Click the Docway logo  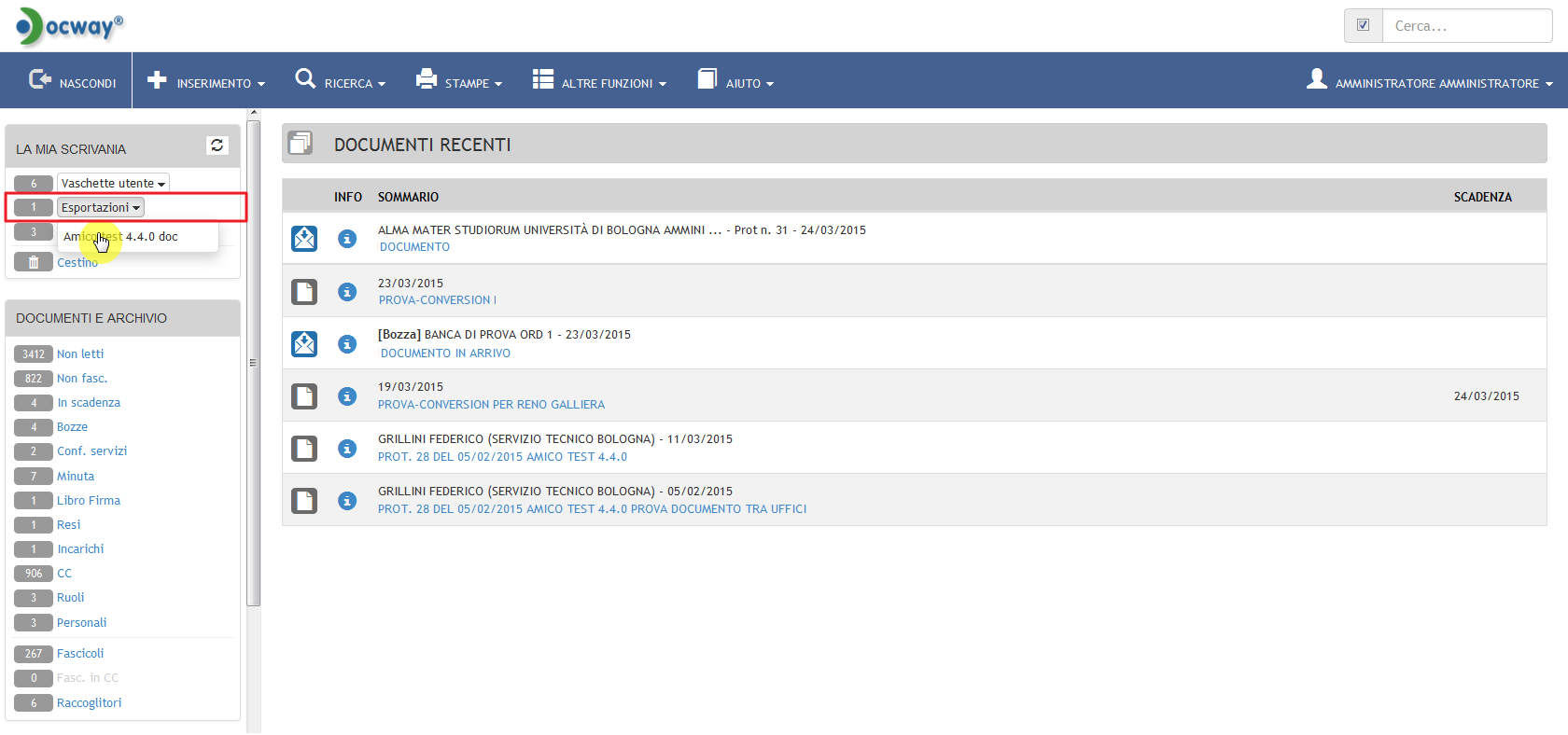pyautogui.click(x=70, y=26)
